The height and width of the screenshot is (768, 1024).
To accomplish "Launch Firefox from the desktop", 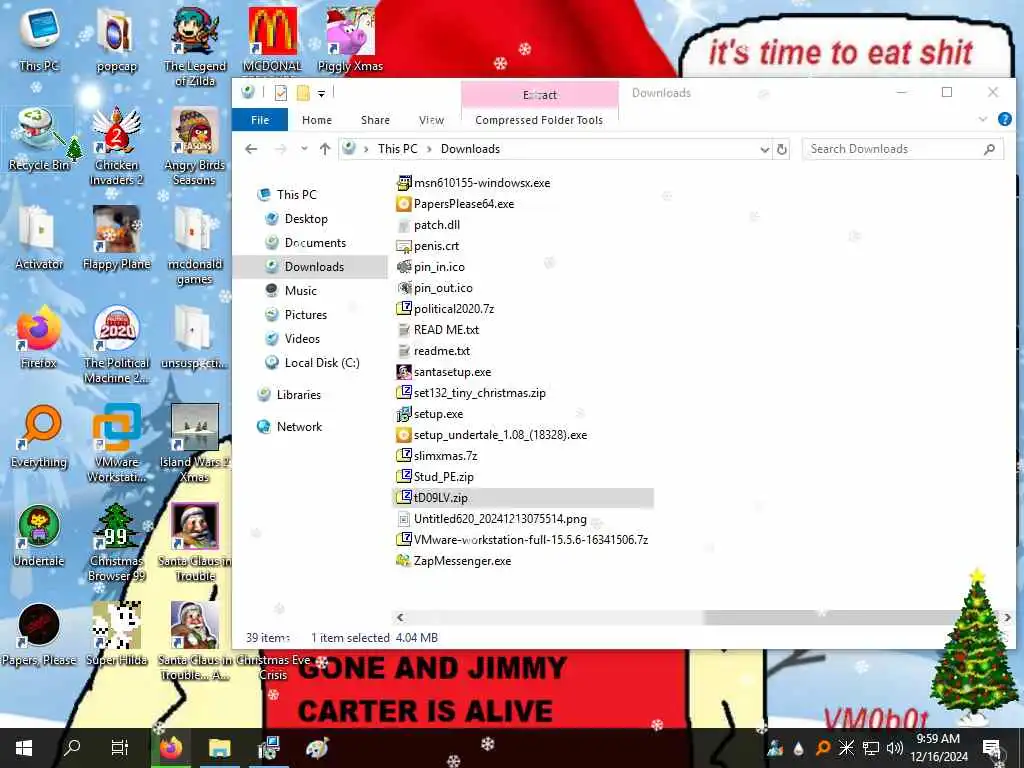I will (39, 336).
